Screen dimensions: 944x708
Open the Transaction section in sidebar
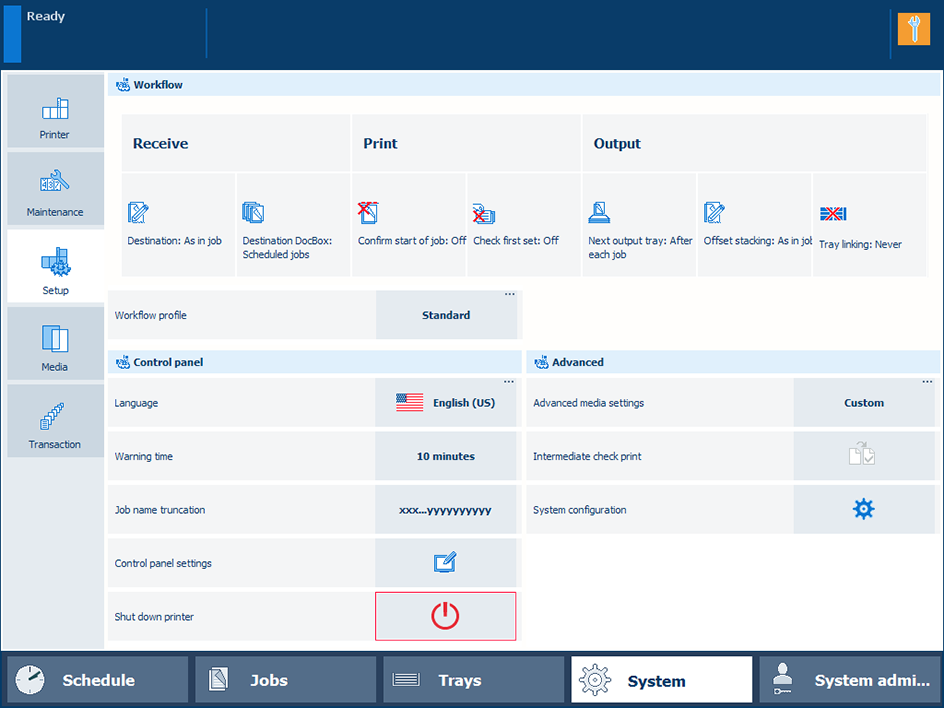[55, 421]
